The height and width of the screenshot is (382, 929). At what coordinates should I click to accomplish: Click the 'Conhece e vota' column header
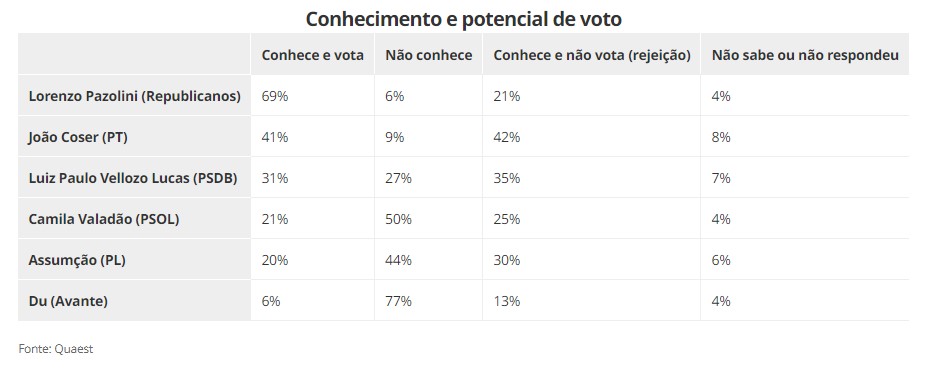coord(312,55)
